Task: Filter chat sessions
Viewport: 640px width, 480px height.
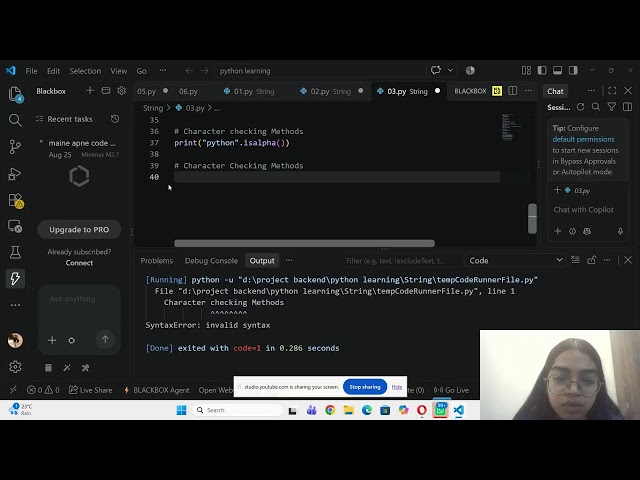Action: click(x=611, y=107)
